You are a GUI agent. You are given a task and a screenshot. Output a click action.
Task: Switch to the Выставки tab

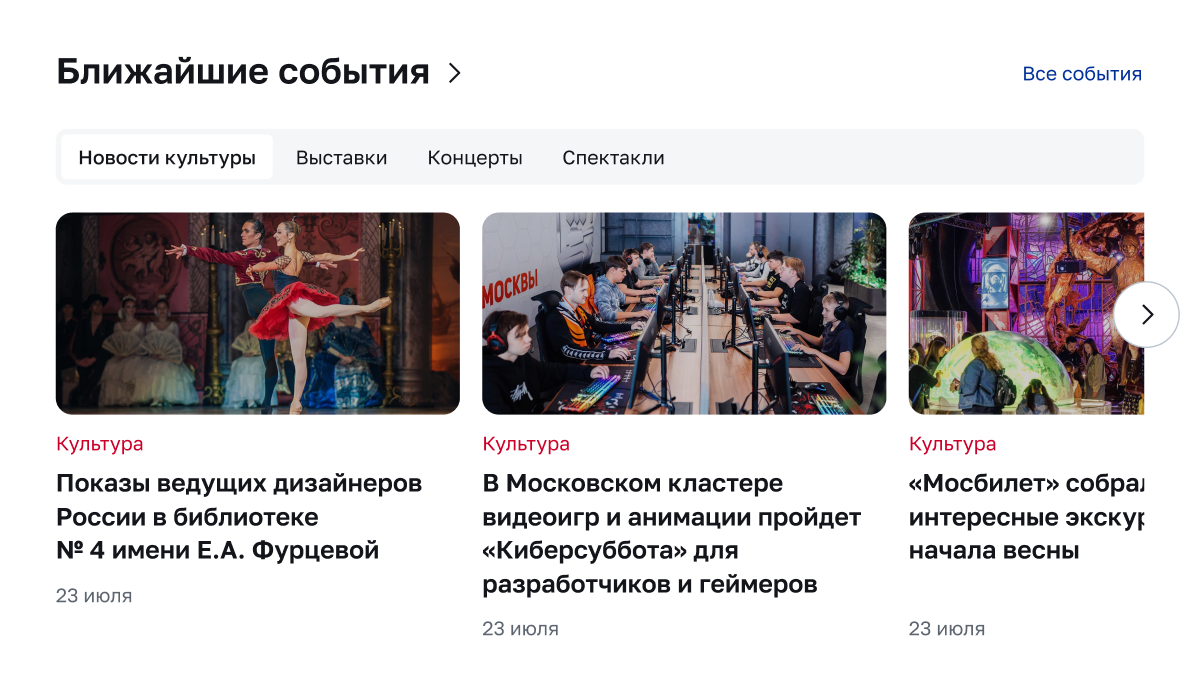(341, 157)
